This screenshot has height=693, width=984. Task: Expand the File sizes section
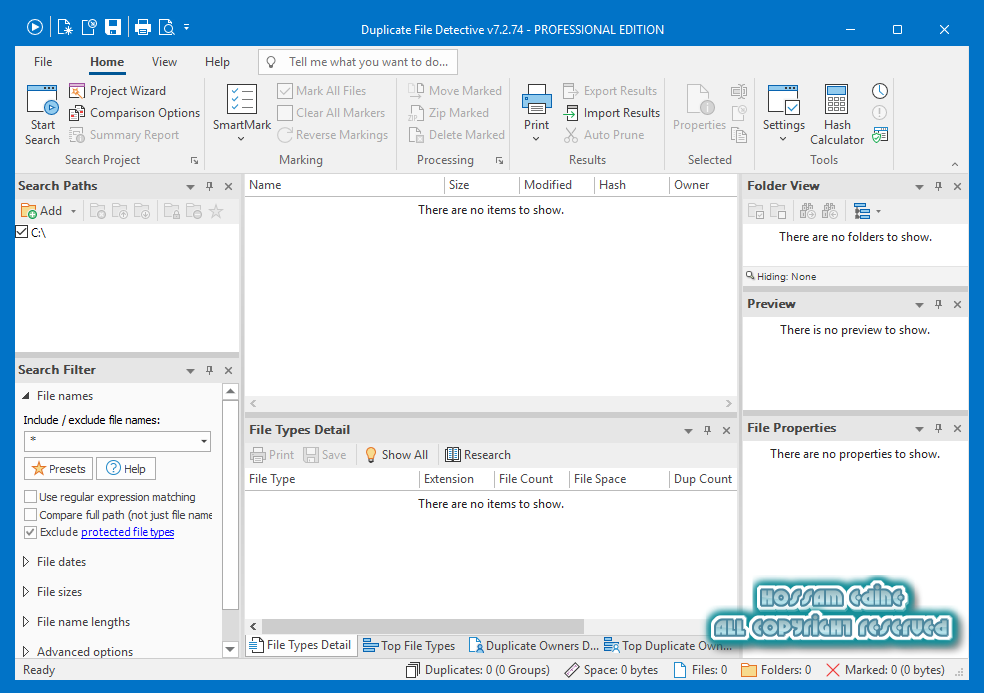[26, 592]
